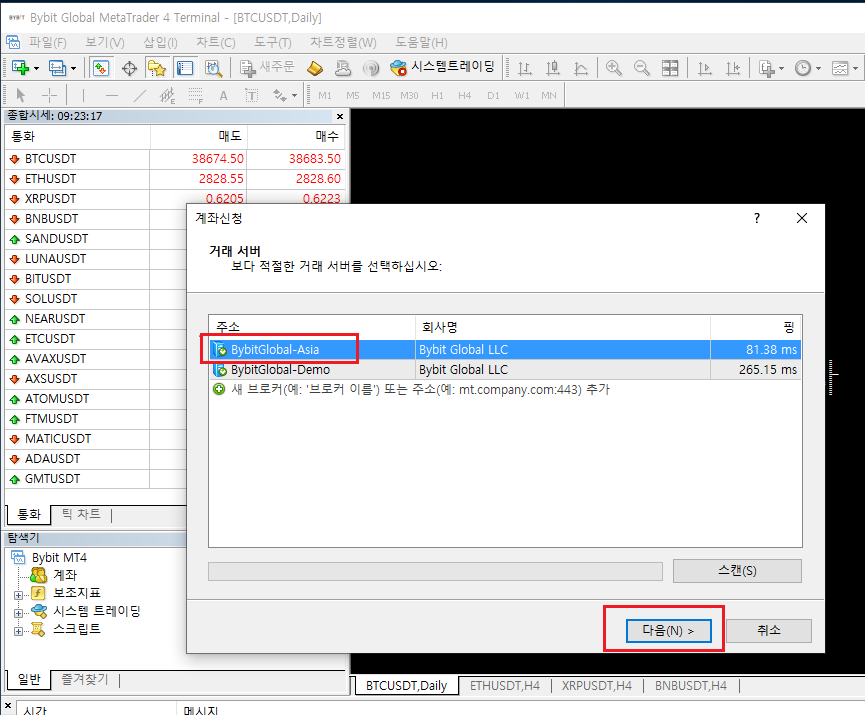Open the 차트(C) menu
The width and height of the screenshot is (865, 715).
pos(216,42)
